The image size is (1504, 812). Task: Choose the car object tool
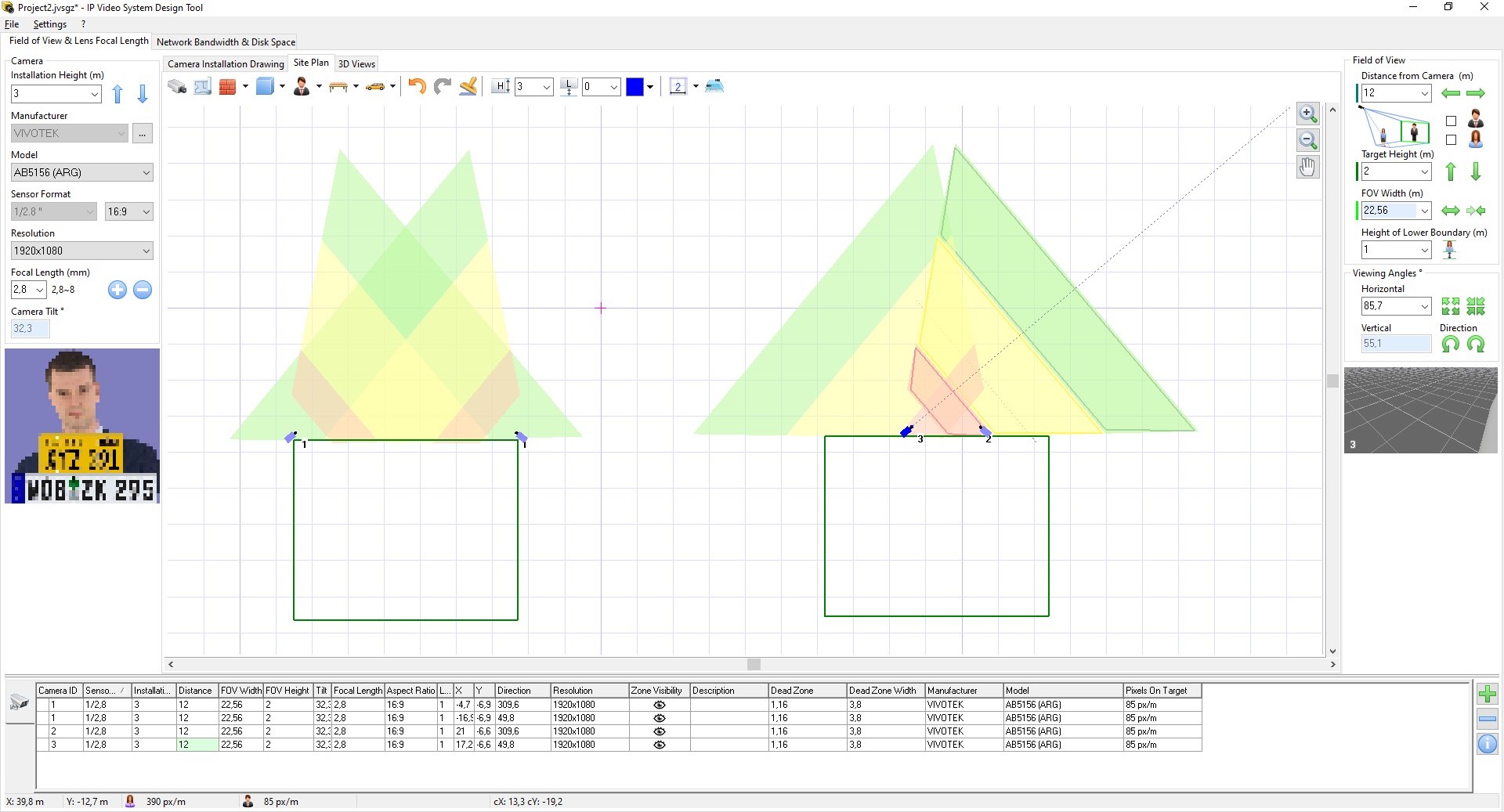click(375, 87)
